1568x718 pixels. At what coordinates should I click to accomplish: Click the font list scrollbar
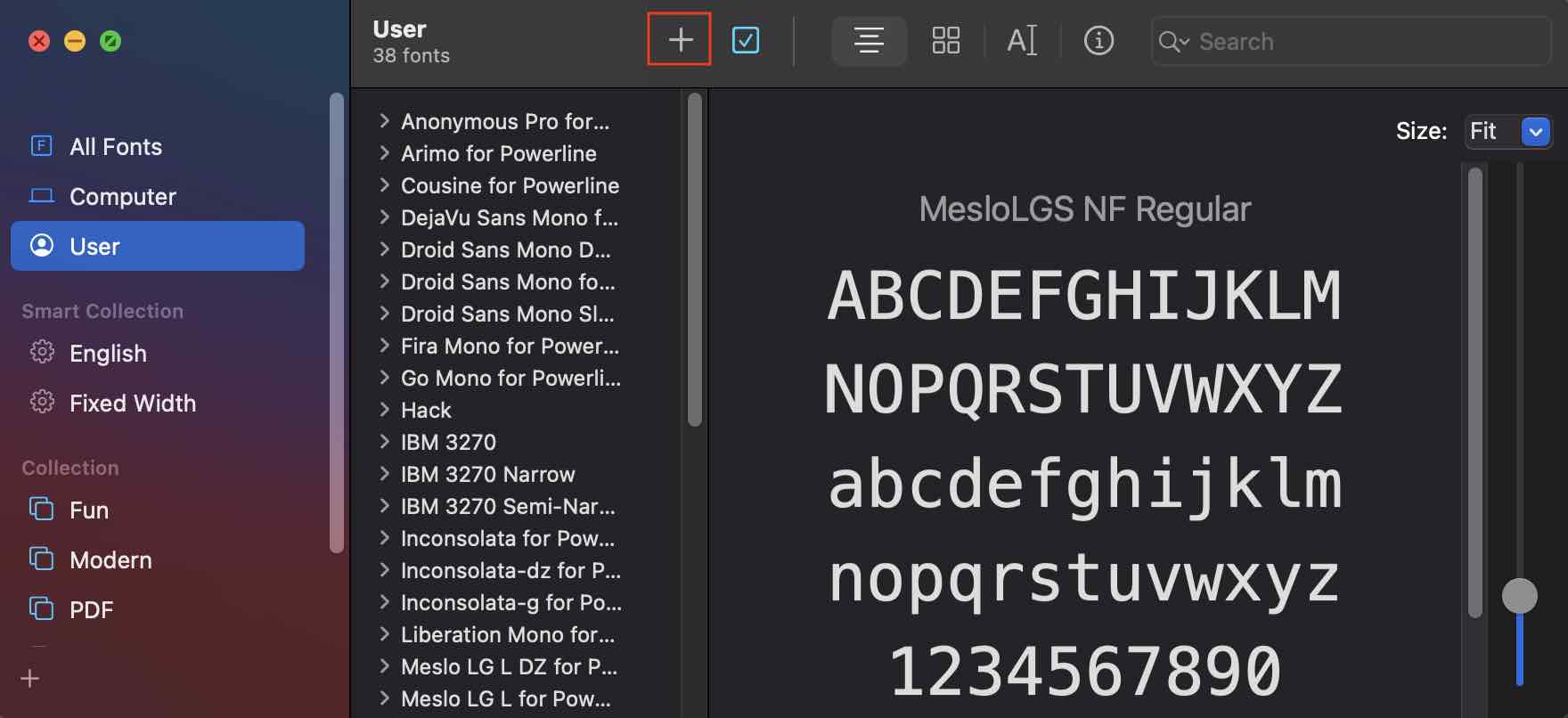pyautogui.click(x=695, y=259)
